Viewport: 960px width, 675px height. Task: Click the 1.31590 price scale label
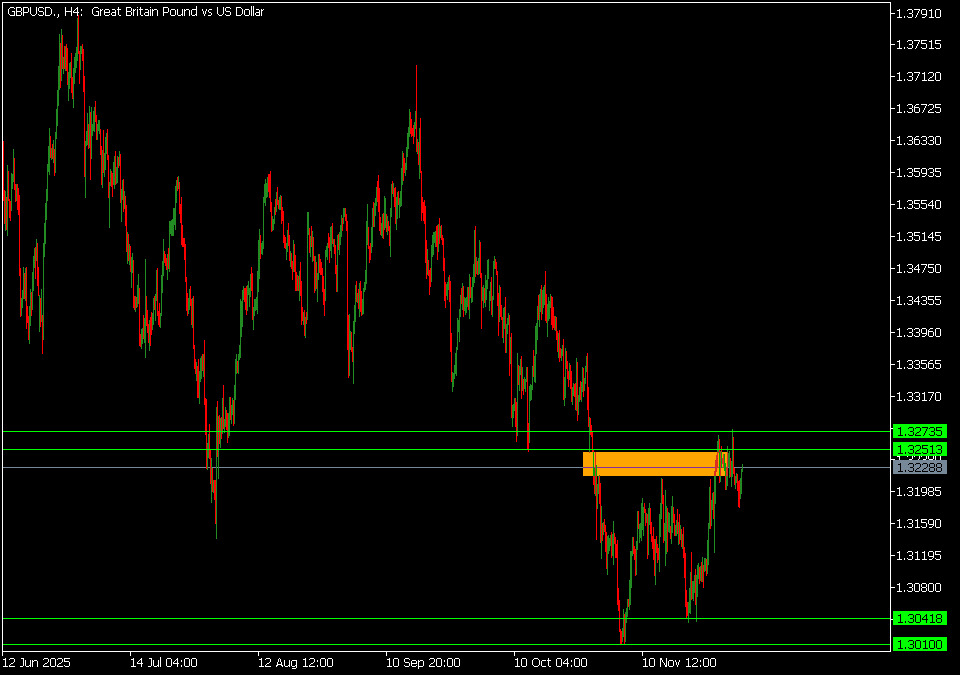(921, 523)
